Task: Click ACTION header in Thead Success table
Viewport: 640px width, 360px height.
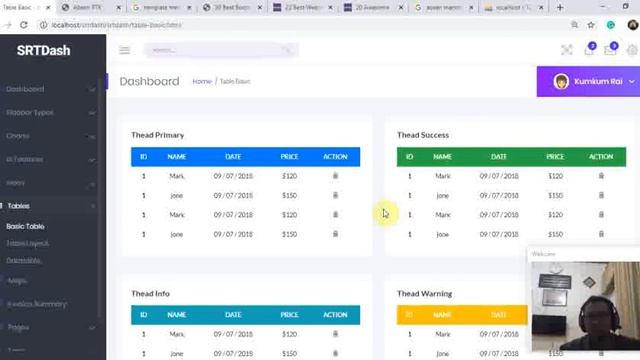Action: point(601,157)
